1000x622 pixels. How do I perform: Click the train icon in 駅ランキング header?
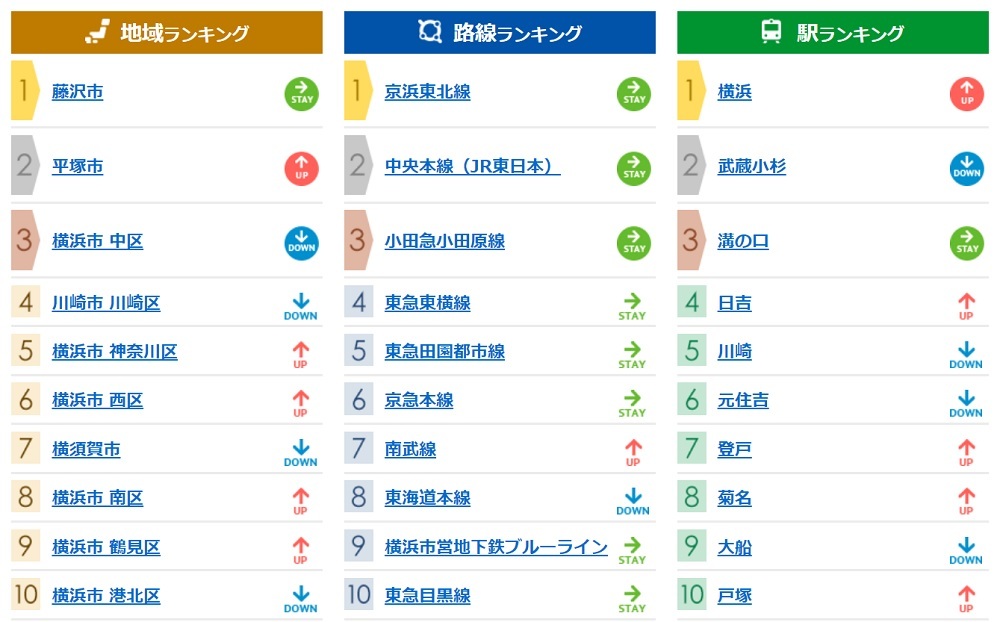(x=771, y=31)
